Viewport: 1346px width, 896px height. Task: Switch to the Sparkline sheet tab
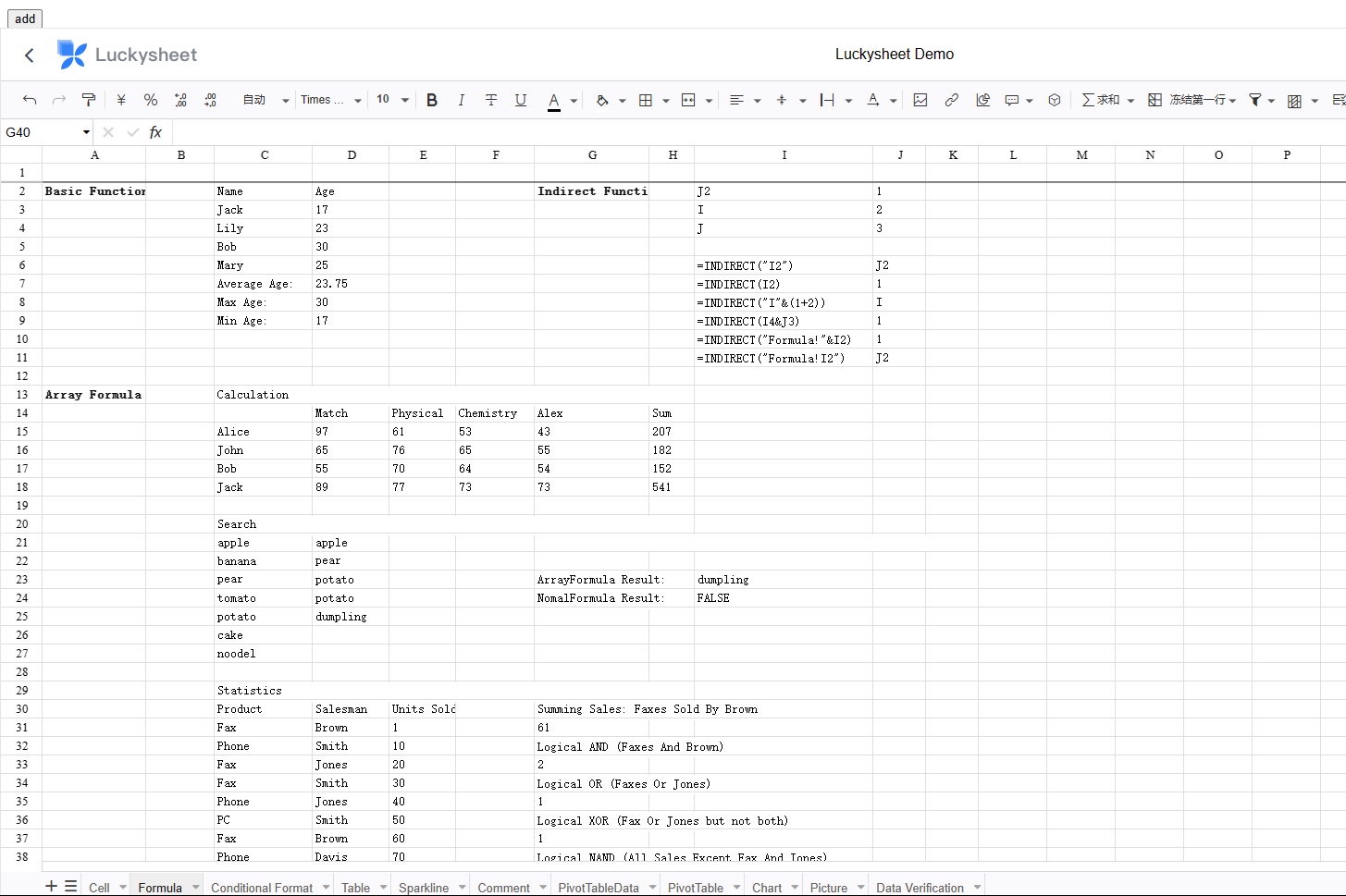point(425,887)
